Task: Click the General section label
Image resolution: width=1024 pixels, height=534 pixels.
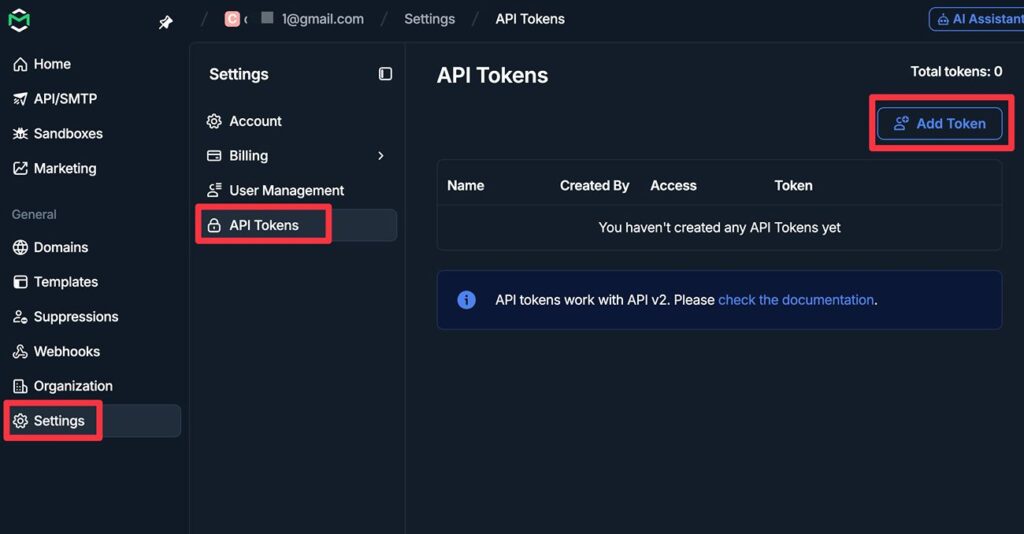Action: (x=34, y=214)
